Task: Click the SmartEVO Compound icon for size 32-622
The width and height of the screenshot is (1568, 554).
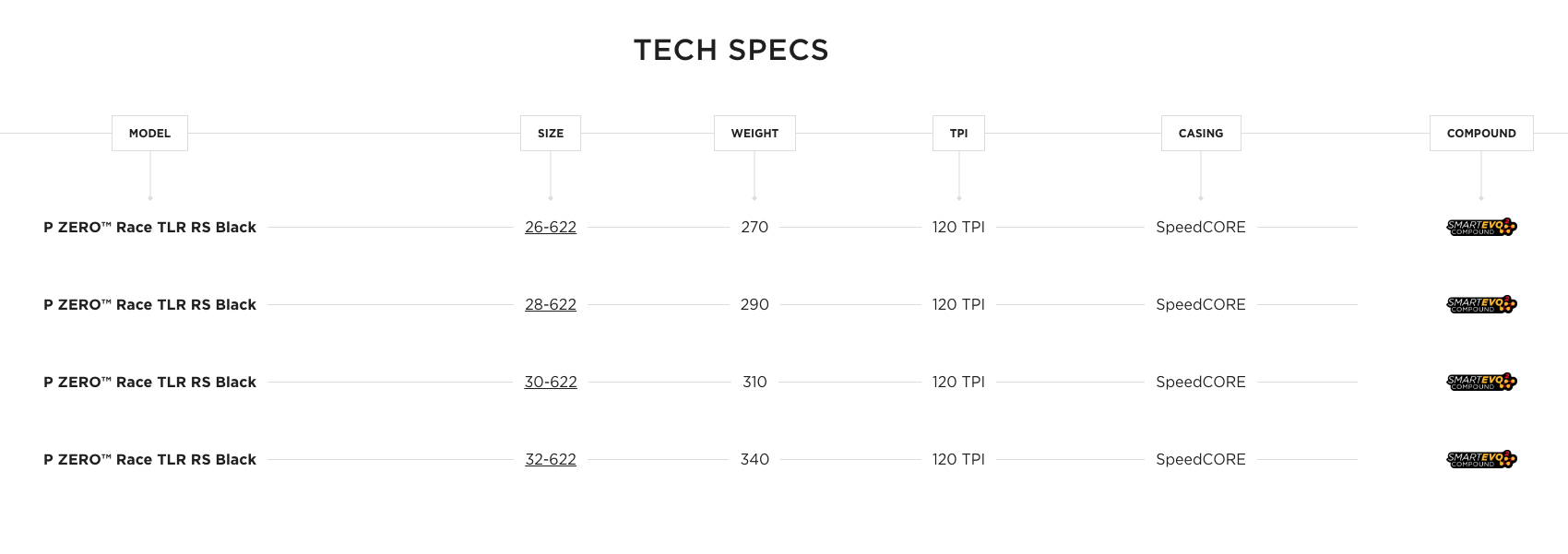Action: coord(1481,459)
